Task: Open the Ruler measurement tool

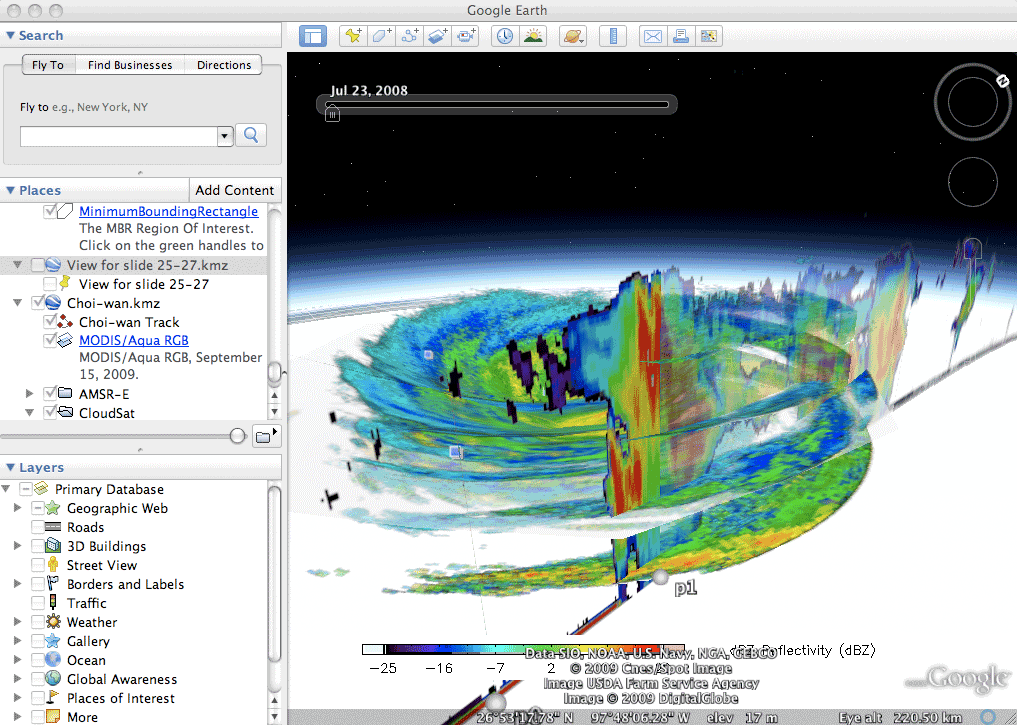Action: (612, 36)
